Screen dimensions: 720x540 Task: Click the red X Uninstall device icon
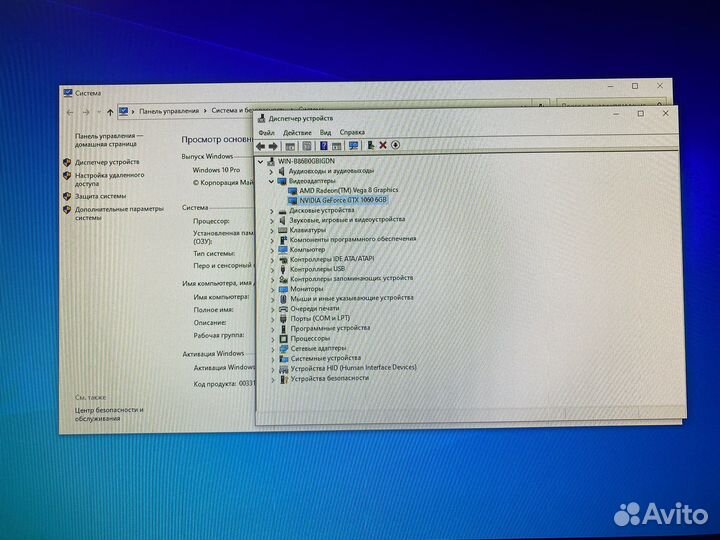point(383,146)
